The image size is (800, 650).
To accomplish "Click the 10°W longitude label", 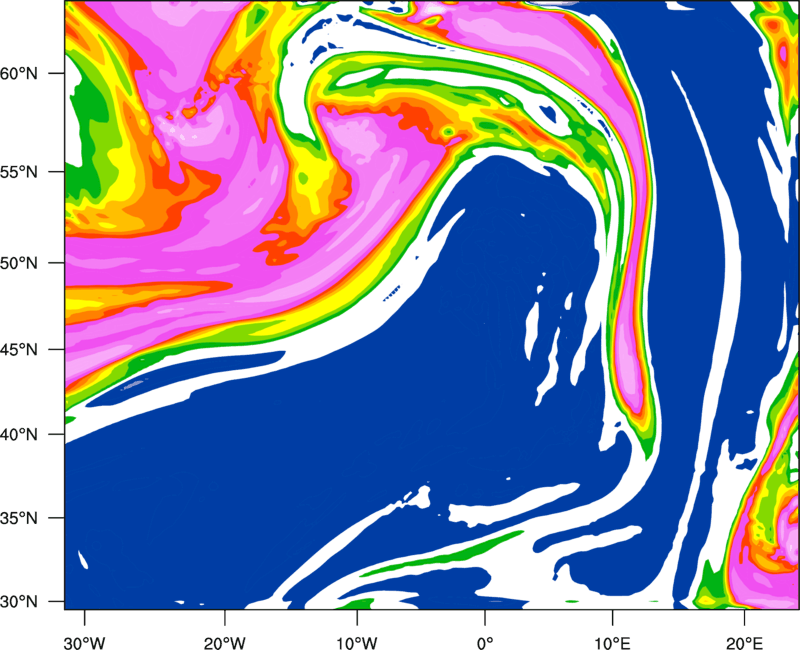I will (356, 643).
